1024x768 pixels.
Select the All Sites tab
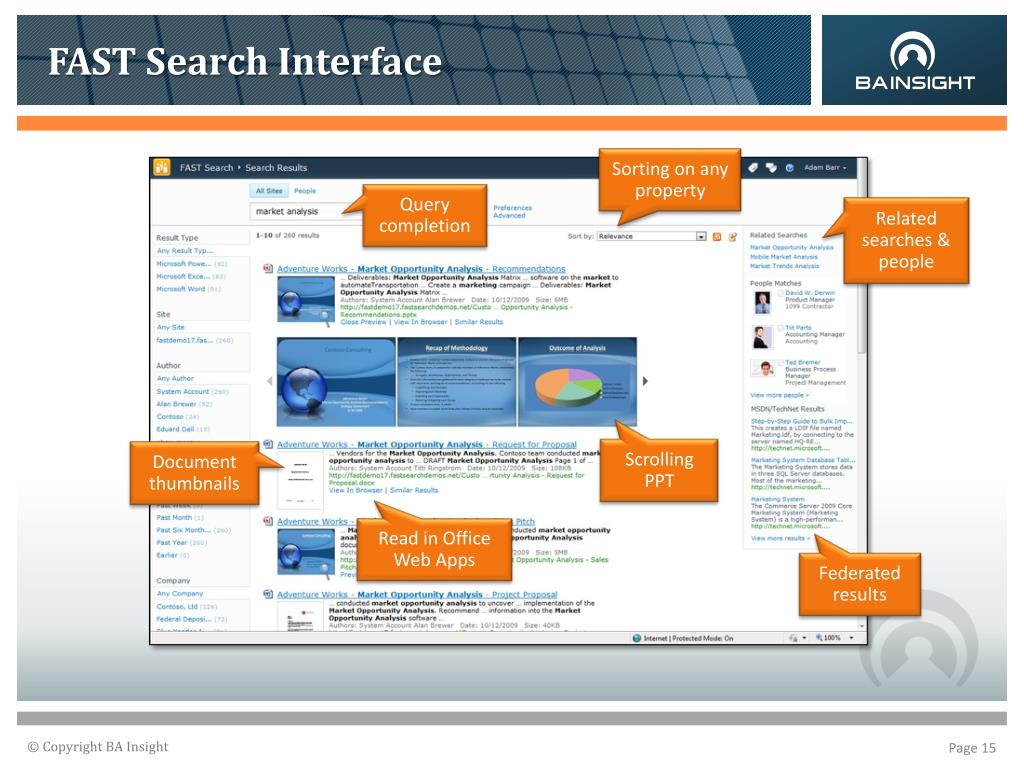click(268, 191)
